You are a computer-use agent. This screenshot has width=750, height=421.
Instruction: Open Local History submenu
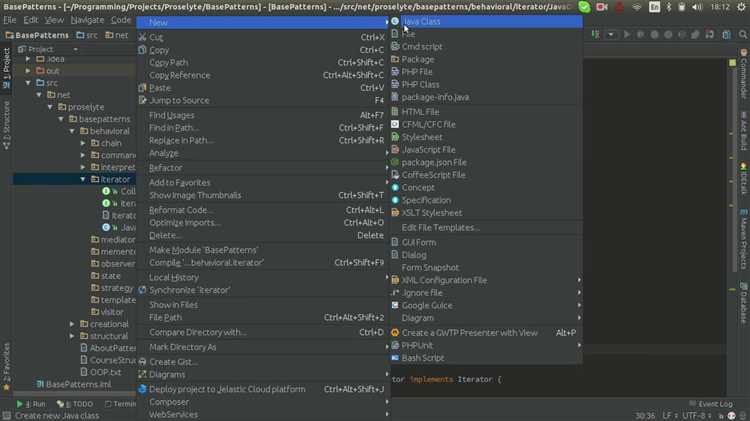[262, 277]
